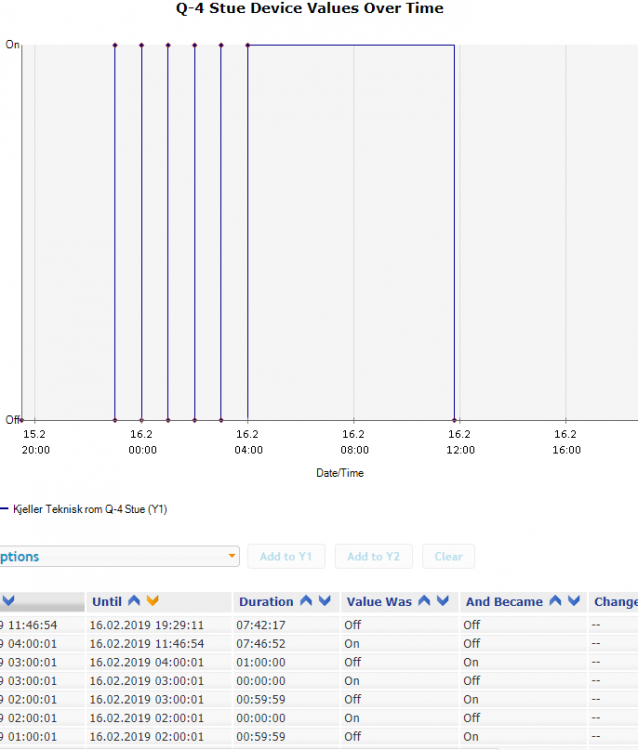Screen dimensions: 638x750
Task: Sort Value Was column descending
Action: pyautogui.click(x=442, y=601)
